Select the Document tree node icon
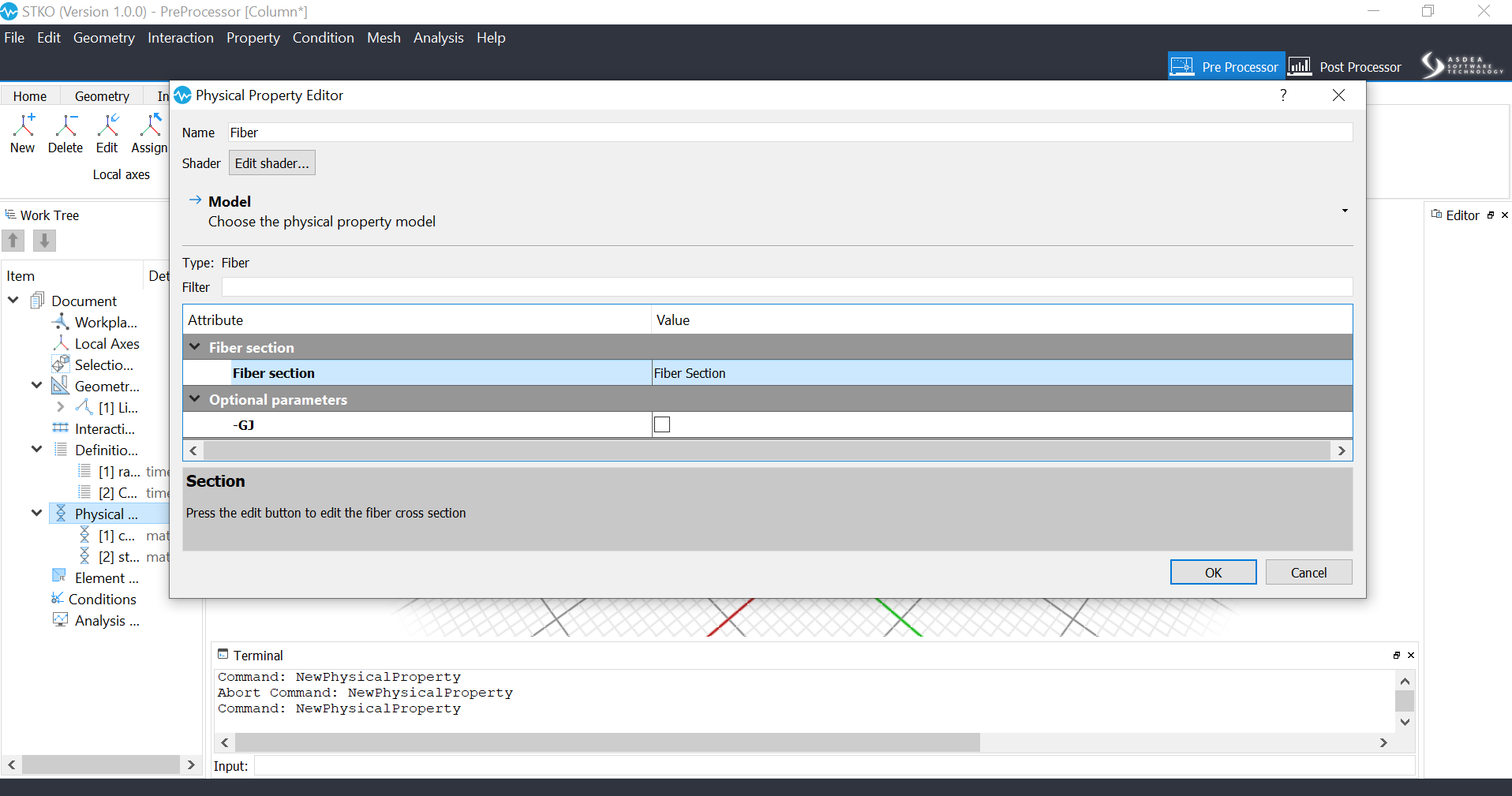This screenshot has height=796, width=1512. [37, 301]
